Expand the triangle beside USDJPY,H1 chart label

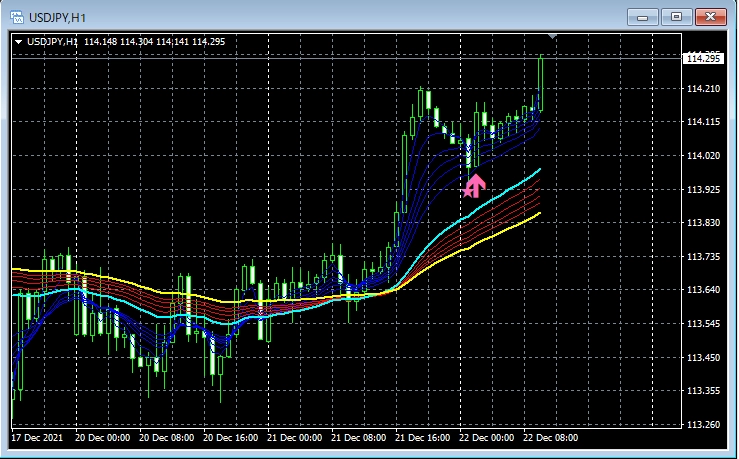18,41
